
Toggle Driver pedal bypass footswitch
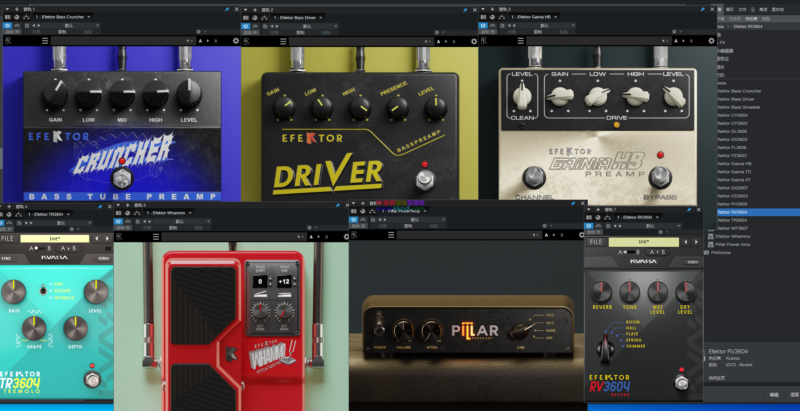pyautogui.click(x=424, y=181)
